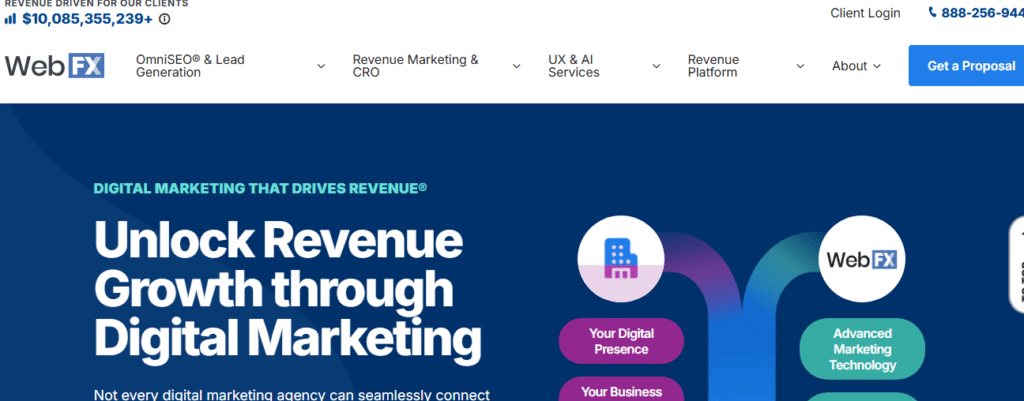
Task: Click the phone icon next to 888 number
Action: pyautogui.click(x=933, y=13)
